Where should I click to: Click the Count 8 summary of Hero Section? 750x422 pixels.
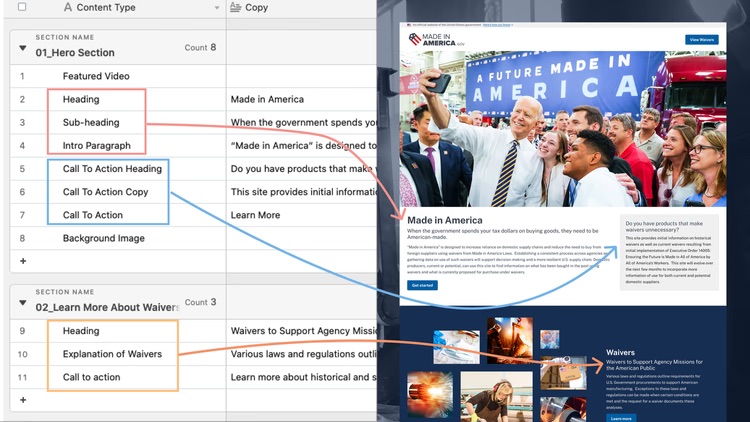click(200, 47)
